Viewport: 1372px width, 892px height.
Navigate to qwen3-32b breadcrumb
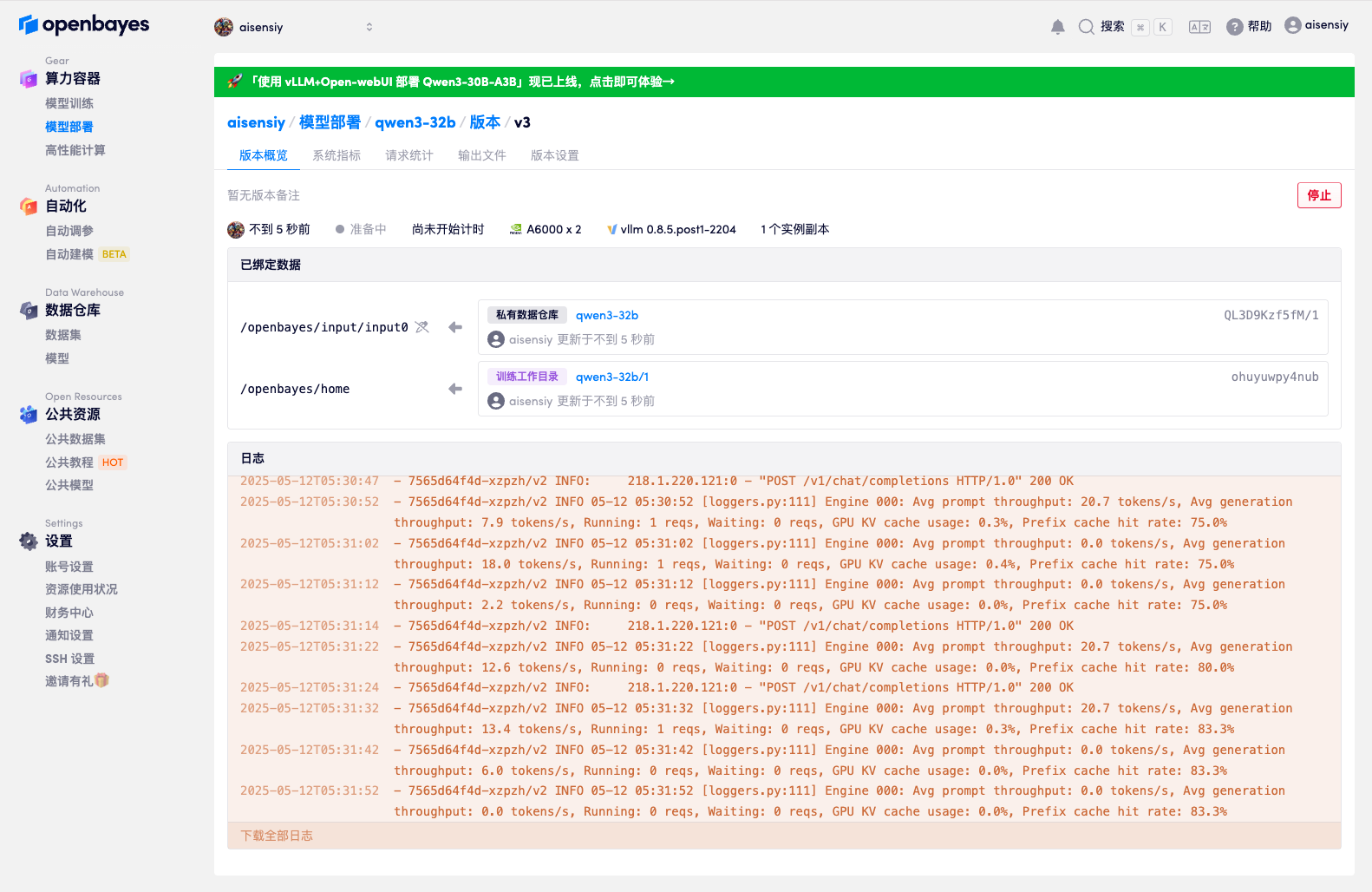pyautogui.click(x=415, y=122)
